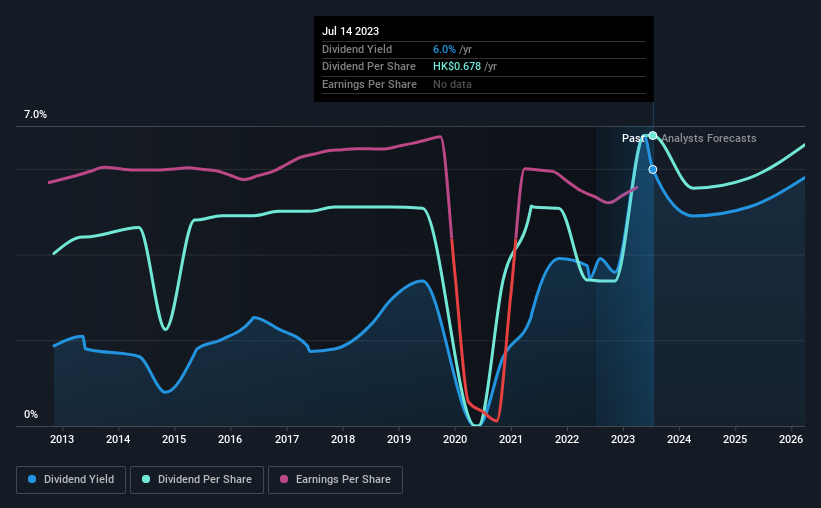Click the 6.0% dividend yield value in tooltip
Viewport: 821px width, 508px height.
point(444,49)
